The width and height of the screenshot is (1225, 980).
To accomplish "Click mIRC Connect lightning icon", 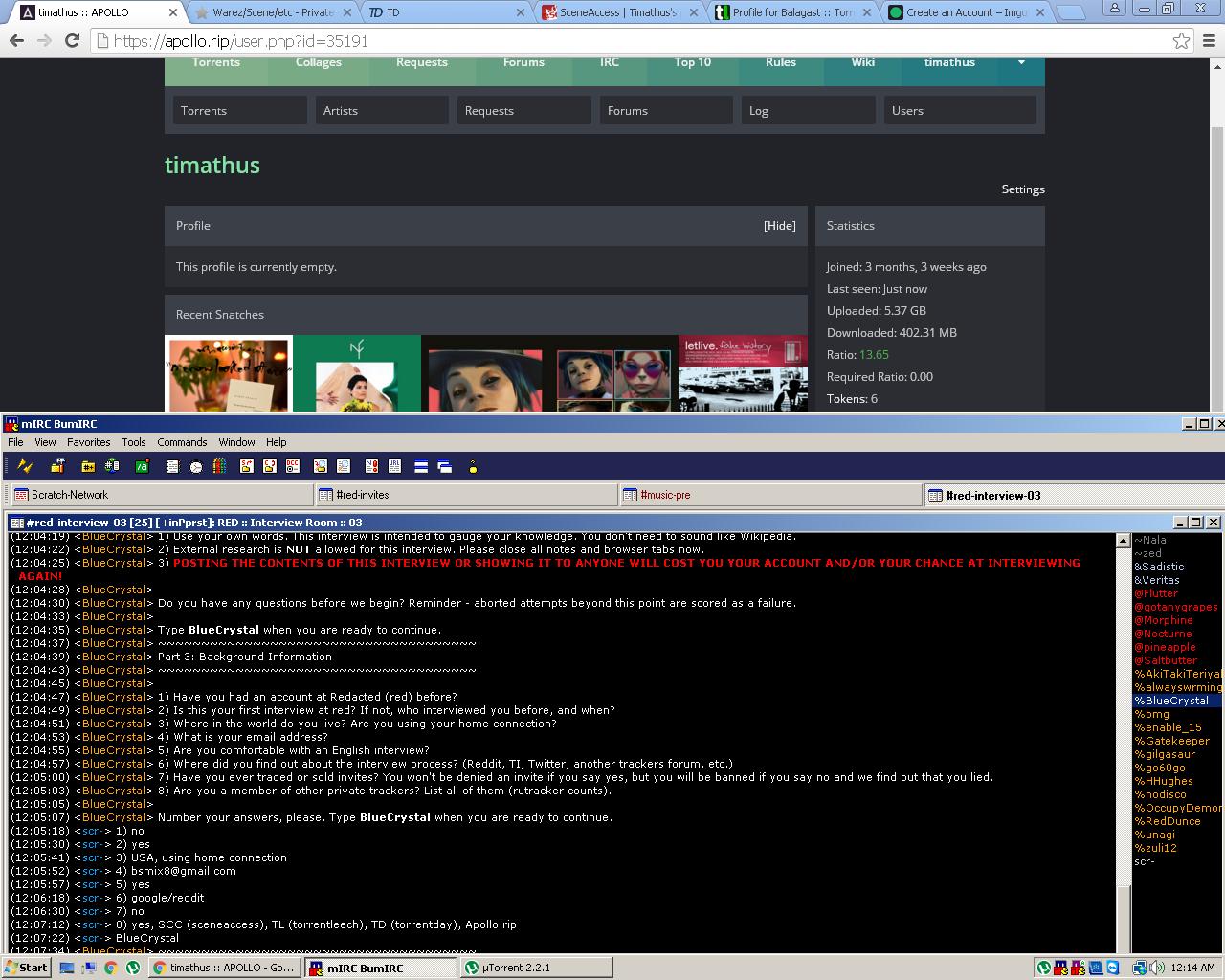I will point(25,466).
